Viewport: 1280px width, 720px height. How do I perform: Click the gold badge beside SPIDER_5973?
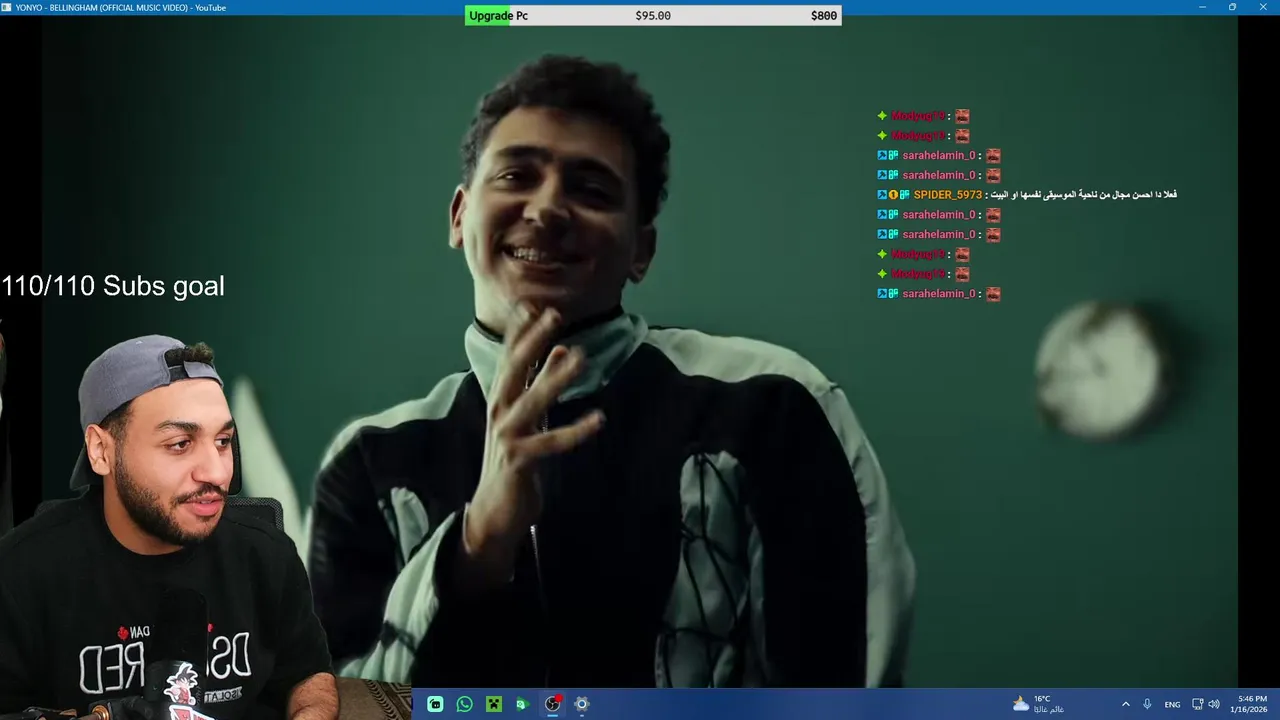tap(894, 195)
